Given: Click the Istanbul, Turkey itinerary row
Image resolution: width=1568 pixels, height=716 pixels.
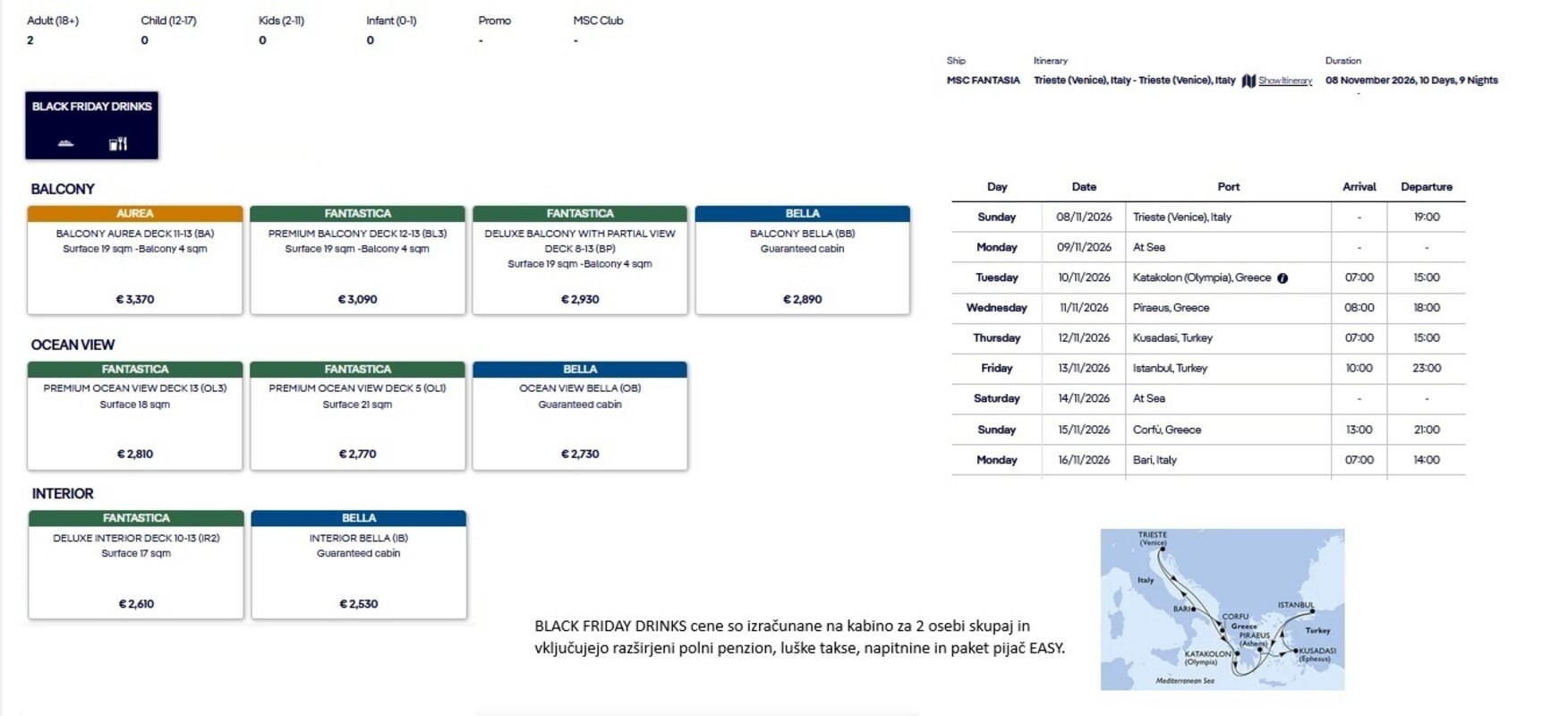Looking at the screenshot, I should (1208, 369).
